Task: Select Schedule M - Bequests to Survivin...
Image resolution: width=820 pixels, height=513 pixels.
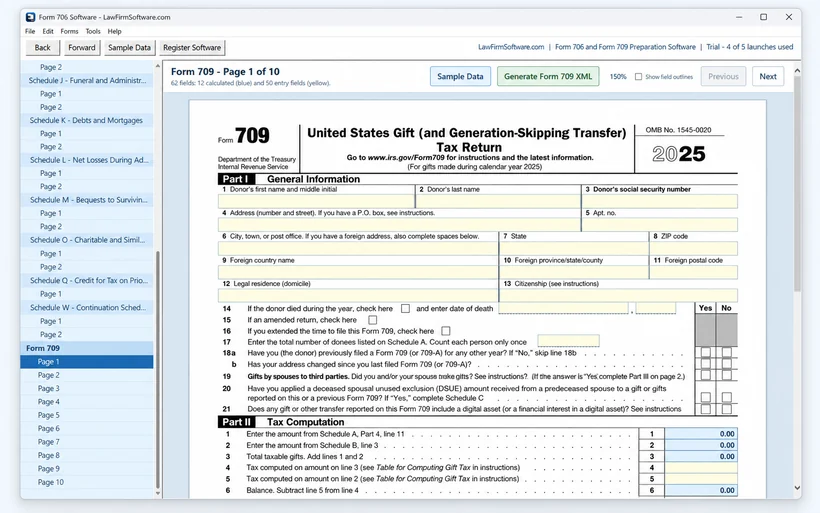Action: (x=87, y=200)
